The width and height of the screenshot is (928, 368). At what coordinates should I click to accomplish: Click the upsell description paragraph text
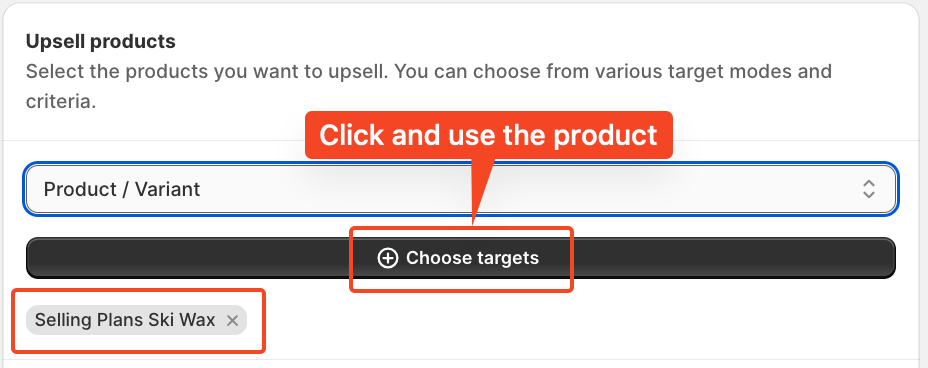click(x=429, y=86)
